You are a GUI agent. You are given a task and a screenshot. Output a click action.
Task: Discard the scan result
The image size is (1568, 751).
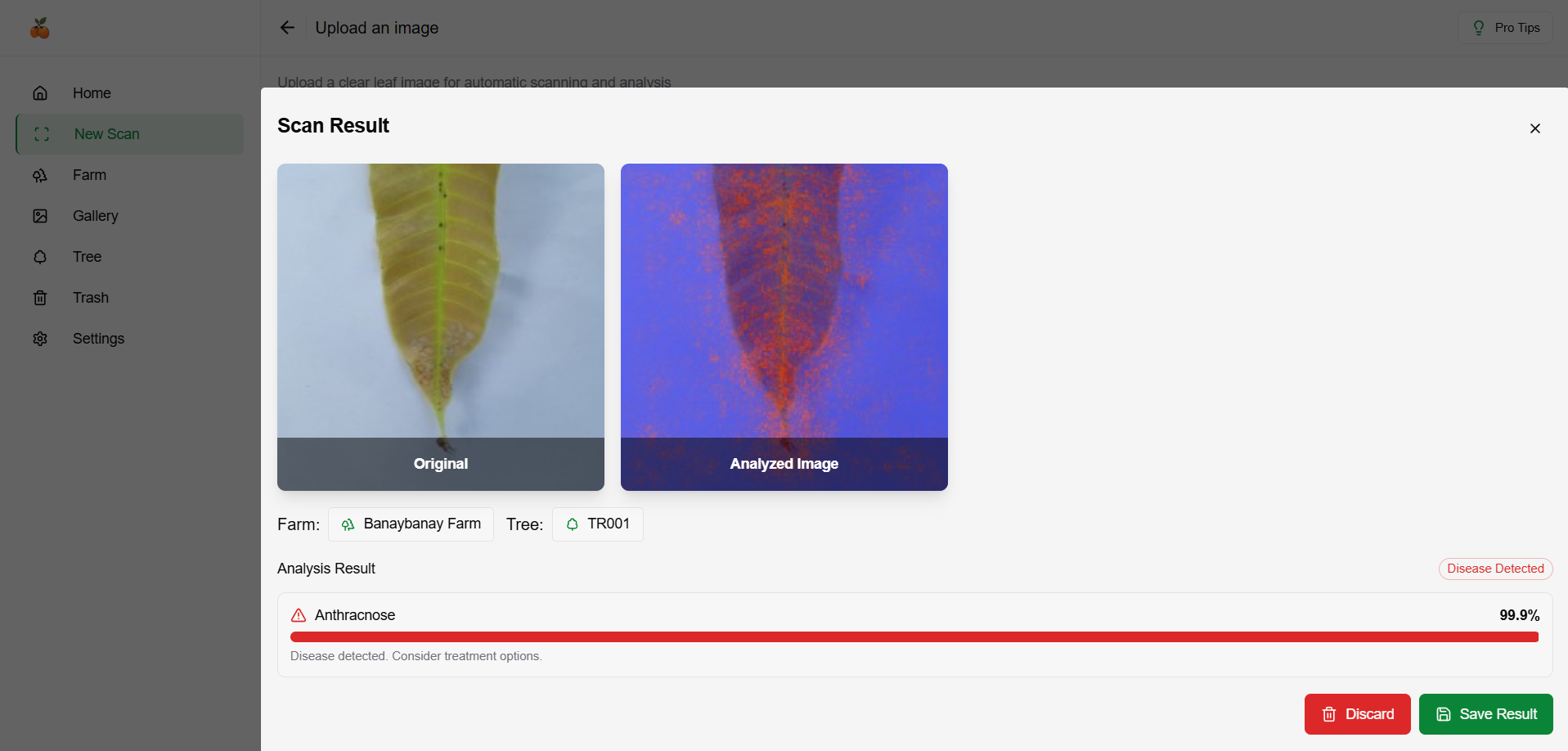(1357, 714)
